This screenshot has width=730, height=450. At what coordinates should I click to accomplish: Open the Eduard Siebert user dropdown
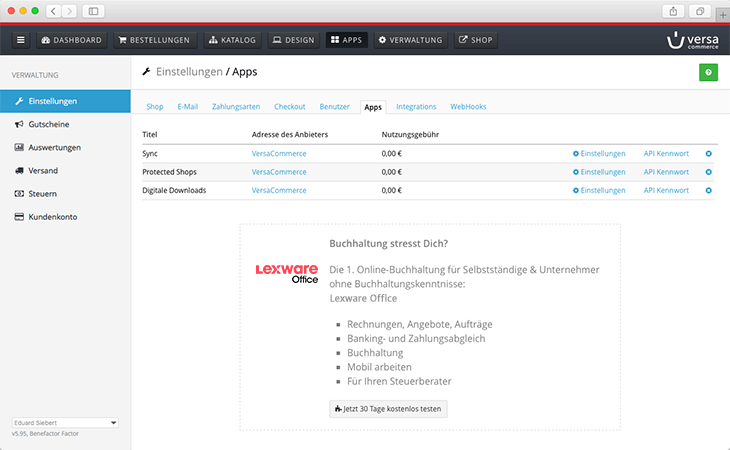(65, 422)
